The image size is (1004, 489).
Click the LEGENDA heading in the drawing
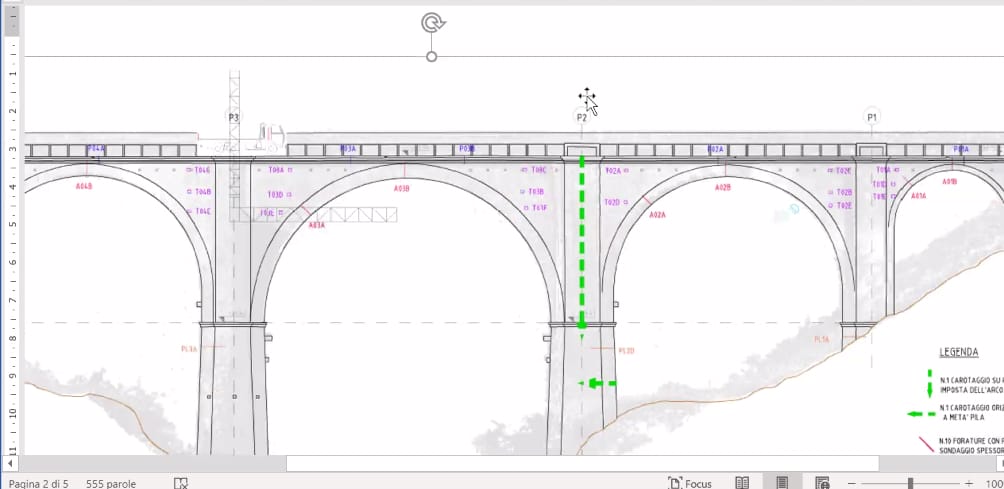click(x=958, y=353)
